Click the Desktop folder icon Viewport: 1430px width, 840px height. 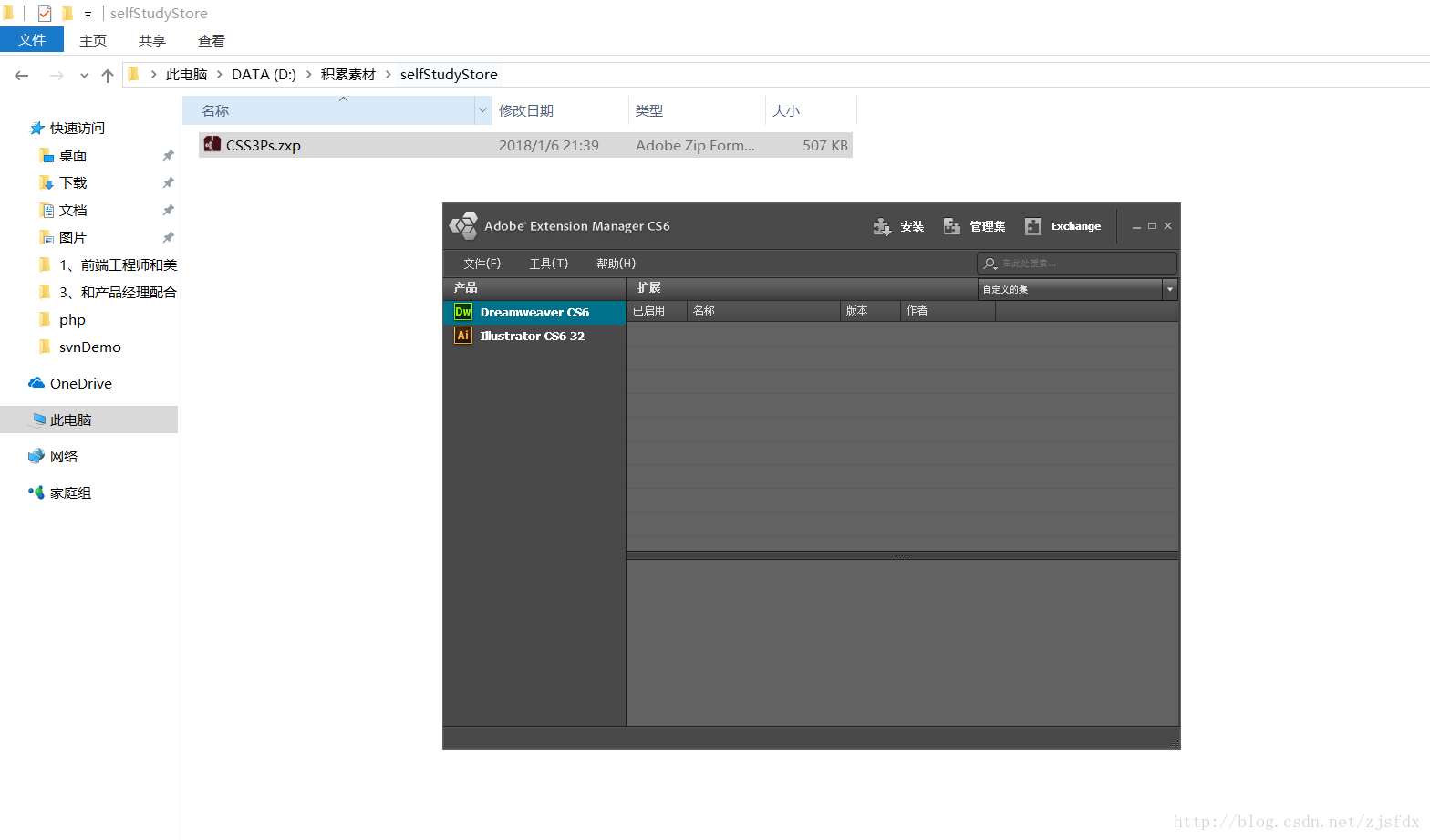pos(47,155)
